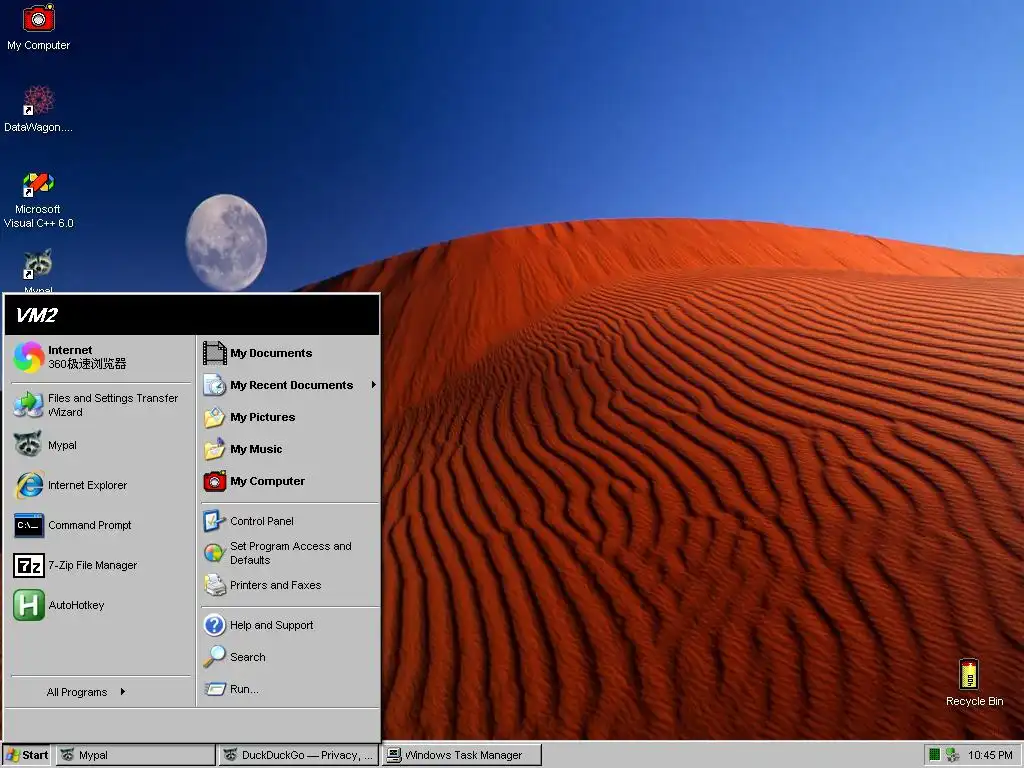Open the 360 browser Internet icon
The width and height of the screenshot is (1024, 768).
coord(29,357)
